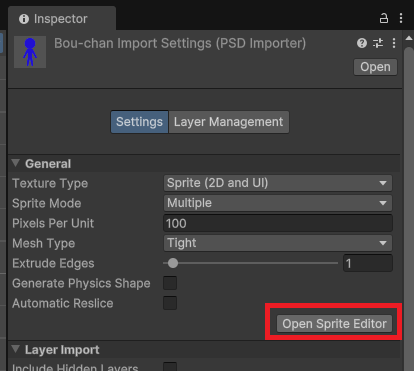
Task: Open the Texture Type dropdown
Action: (278, 183)
